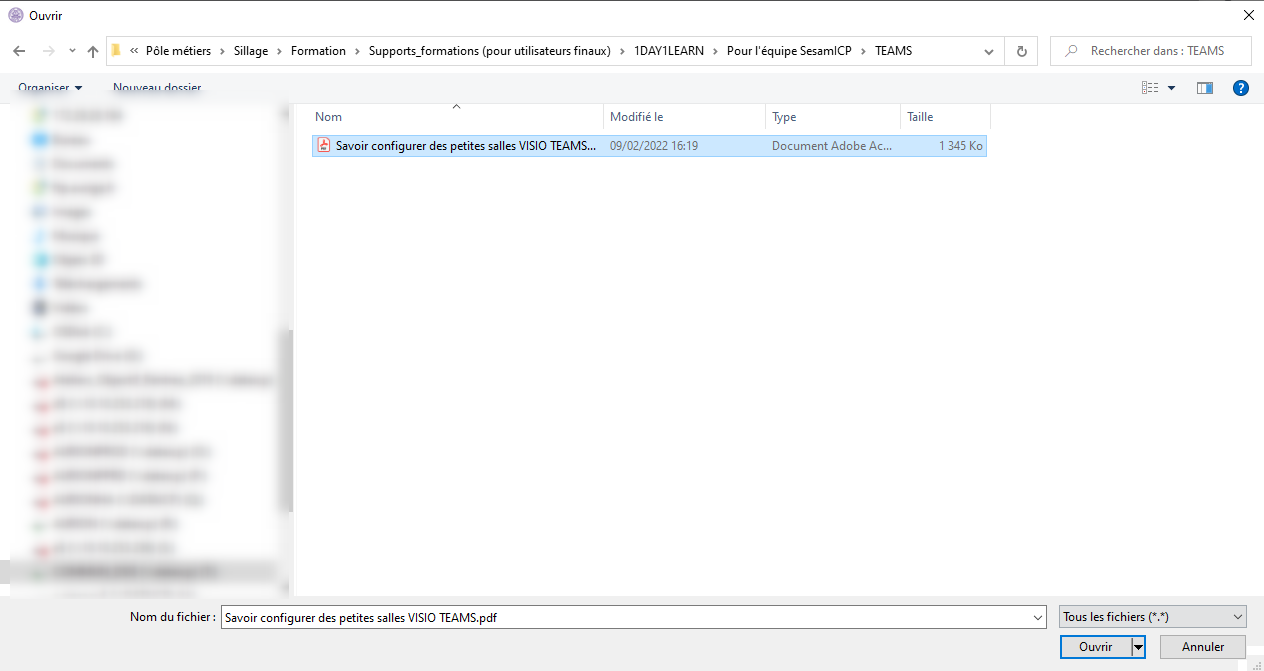Click the view layout icon
The image size is (1264, 671).
click(x=1150, y=88)
